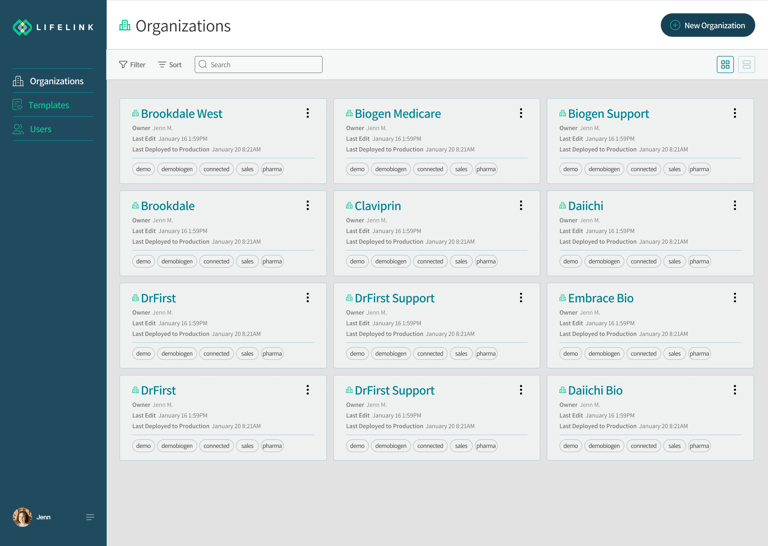Open the Embrace Bio organization
The image size is (768, 546).
coord(600,298)
